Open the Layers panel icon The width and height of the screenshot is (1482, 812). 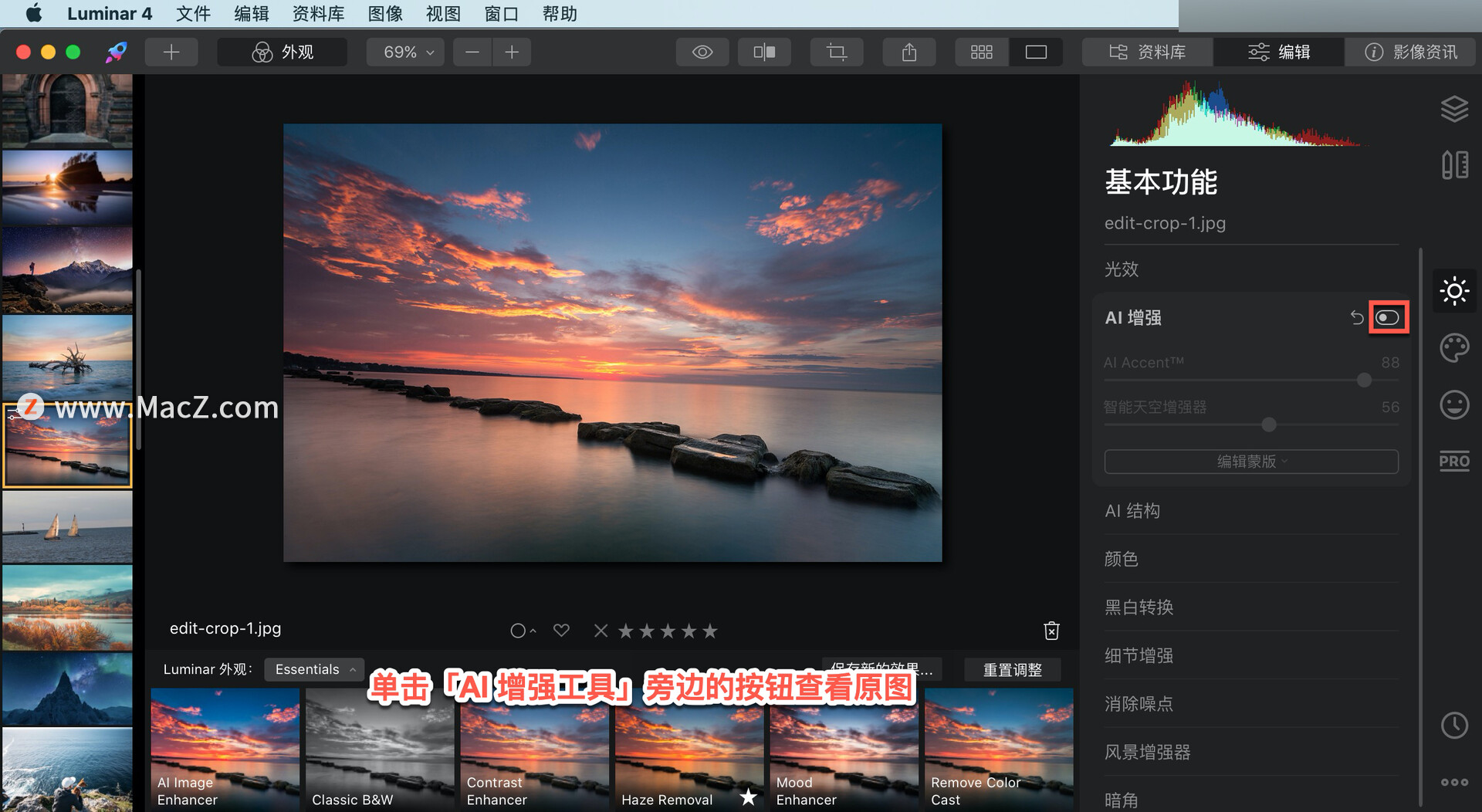(1454, 109)
